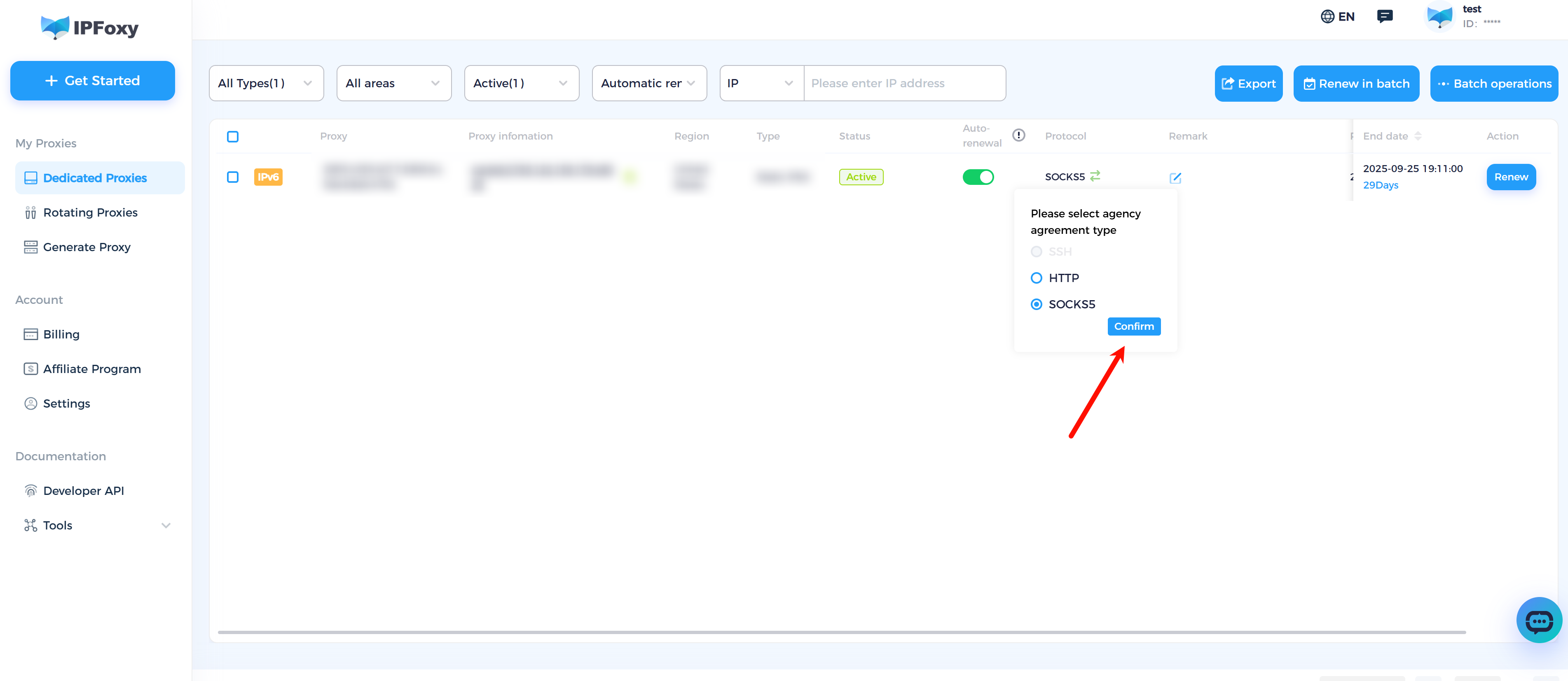Viewport: 1568px width, 681px height.
Task: Click the Affiliate Program dollar icon
Action: click(x=30, y=369)
